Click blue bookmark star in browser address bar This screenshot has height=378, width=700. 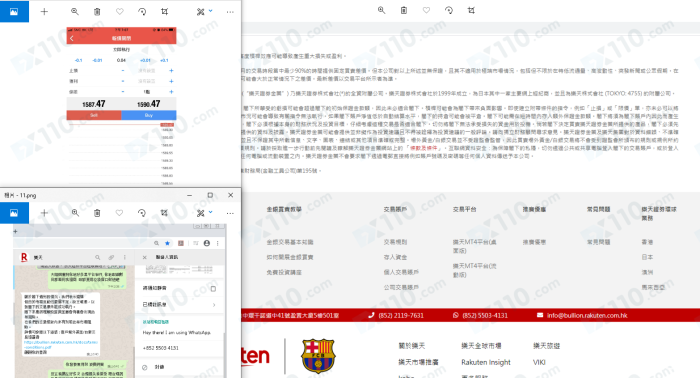click(167, 243)
